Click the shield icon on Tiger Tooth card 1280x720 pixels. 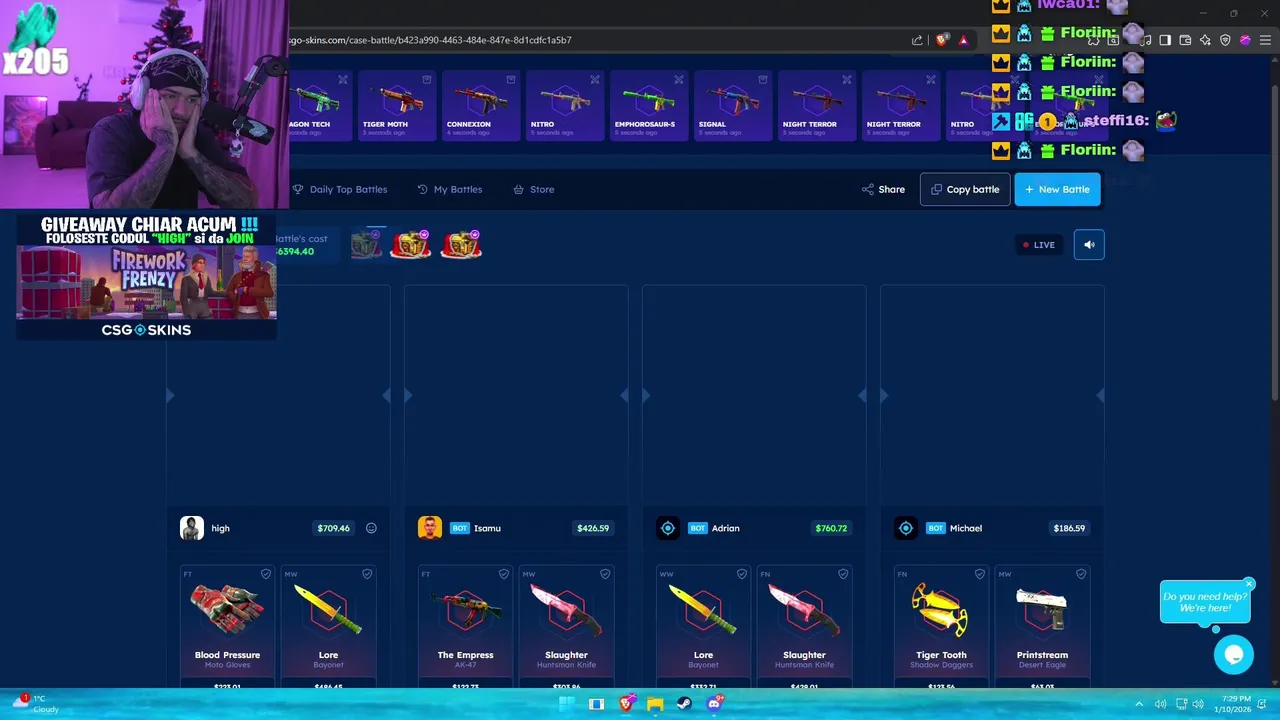(980, 574)
